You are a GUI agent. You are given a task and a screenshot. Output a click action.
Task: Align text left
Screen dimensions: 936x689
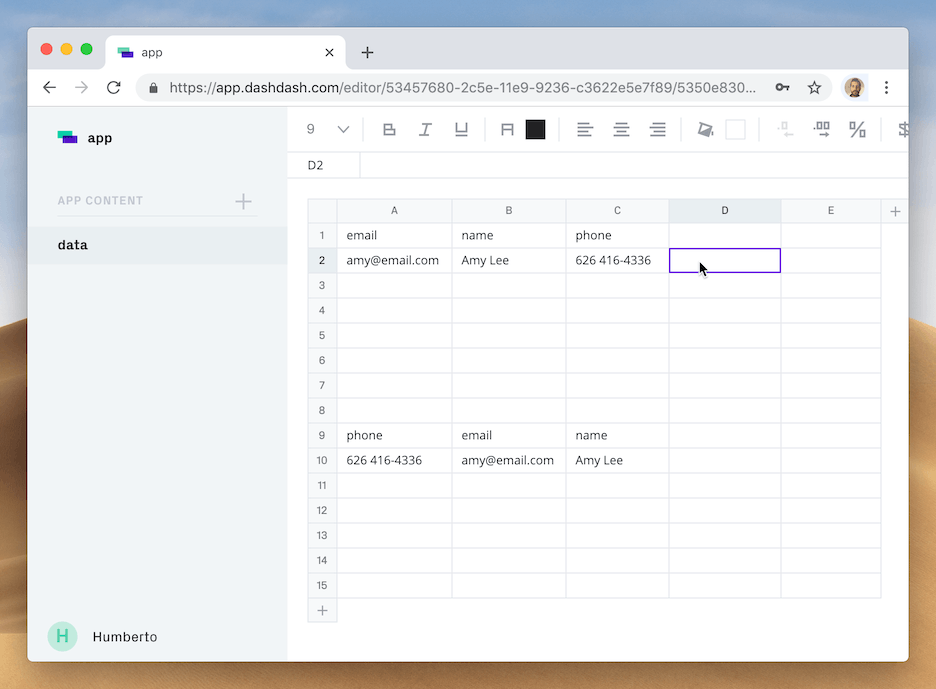click(585, 130)
